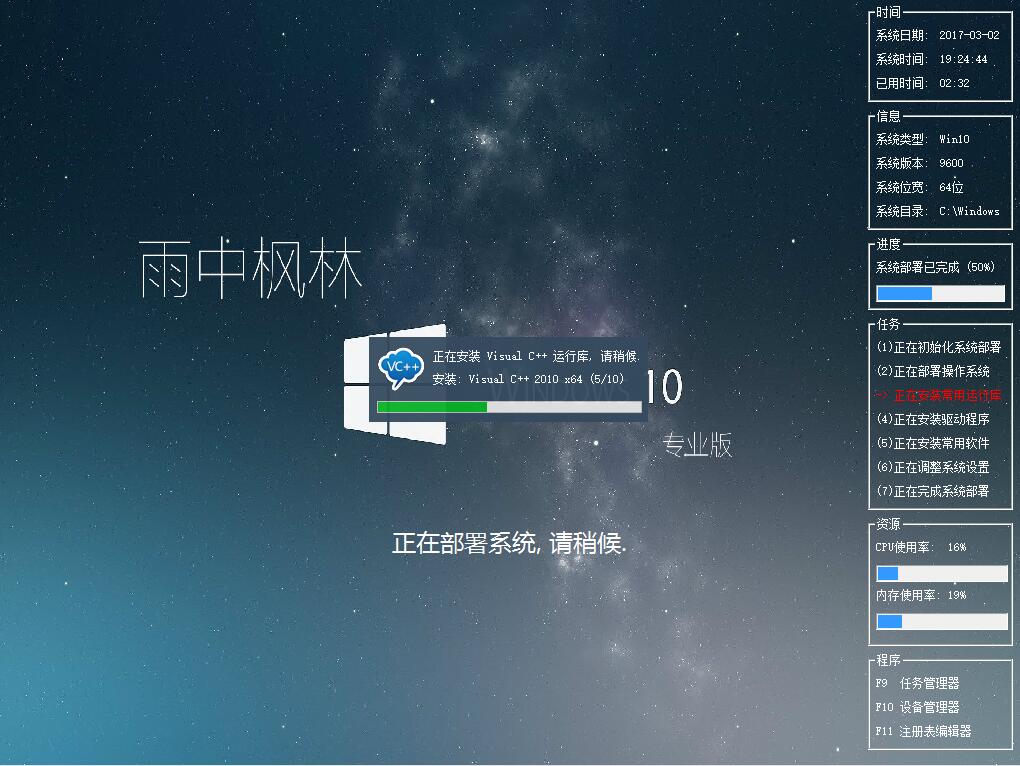Viewport: 1020px width, 766px height.
Task: Click the 时间 panel header
Action: point(888,12)
